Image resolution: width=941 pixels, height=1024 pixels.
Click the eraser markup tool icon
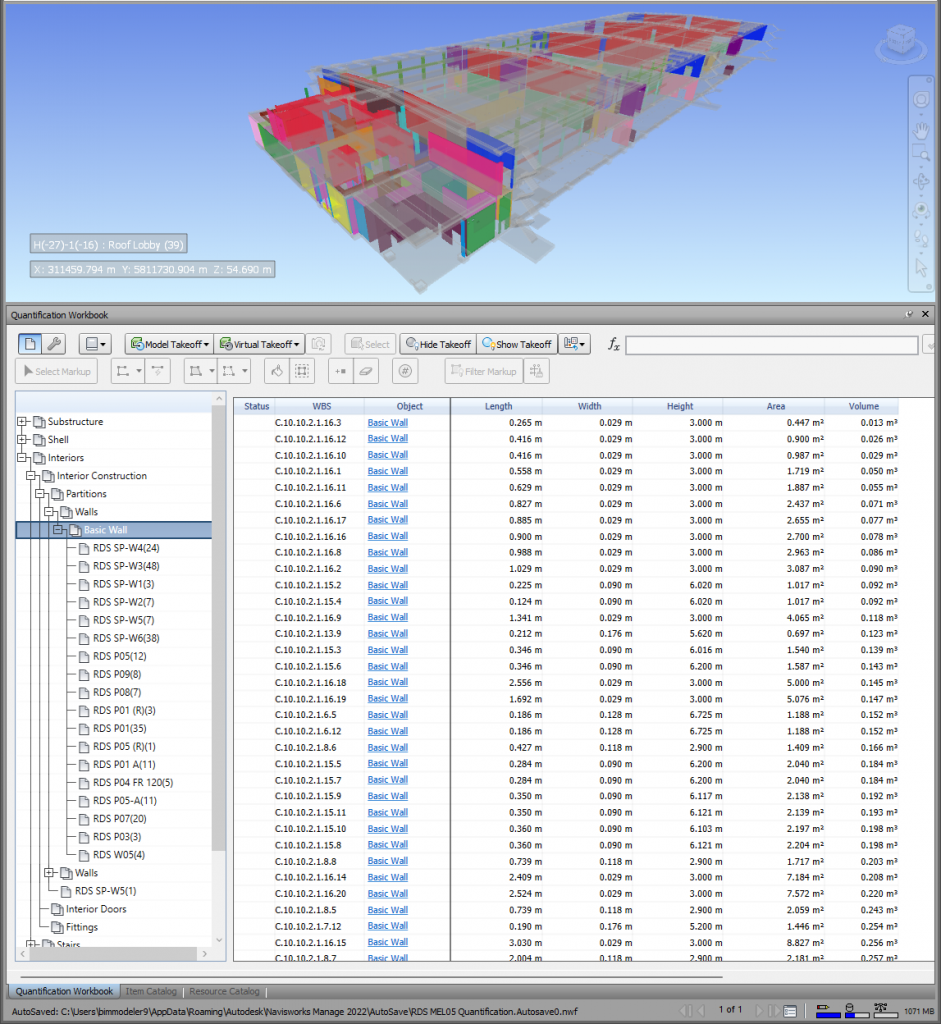tap(364, 371)
